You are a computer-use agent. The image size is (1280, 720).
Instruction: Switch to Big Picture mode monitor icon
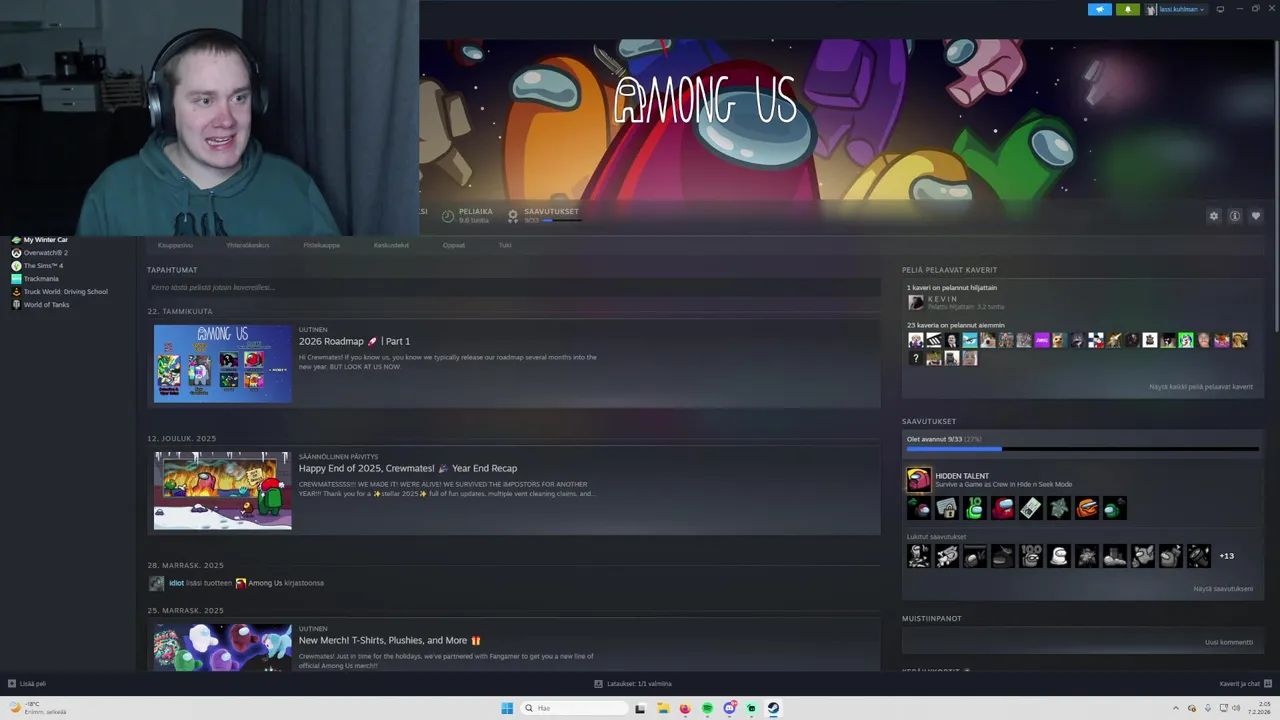coord(1220,9)
